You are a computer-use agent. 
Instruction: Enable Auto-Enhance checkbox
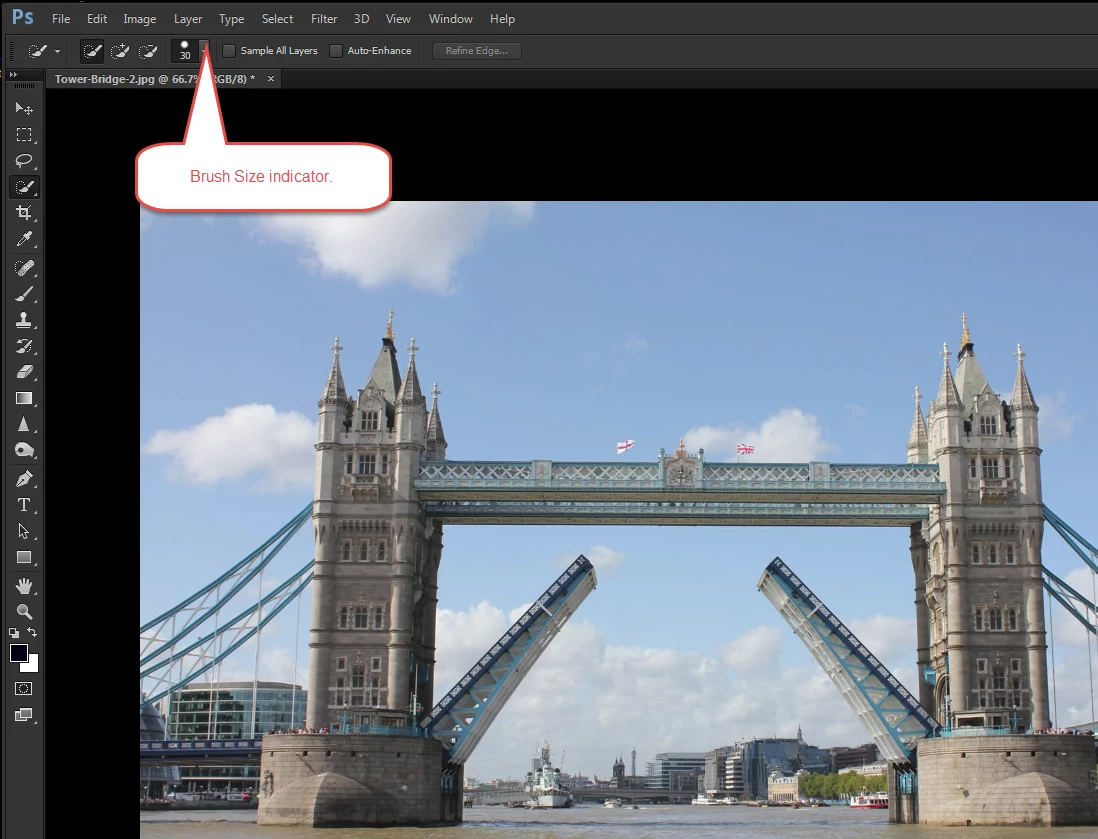tap(336, 50)
